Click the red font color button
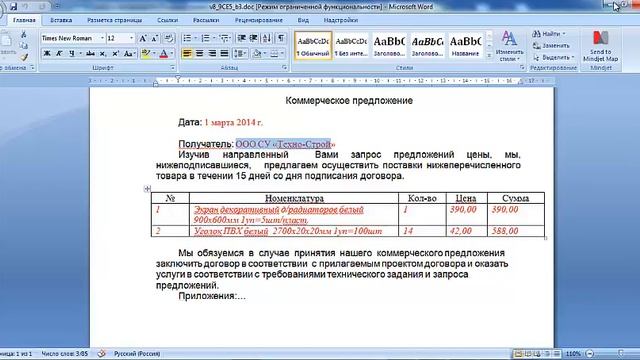The height and width of the screenshot is (360, 640). coord(164,53)
